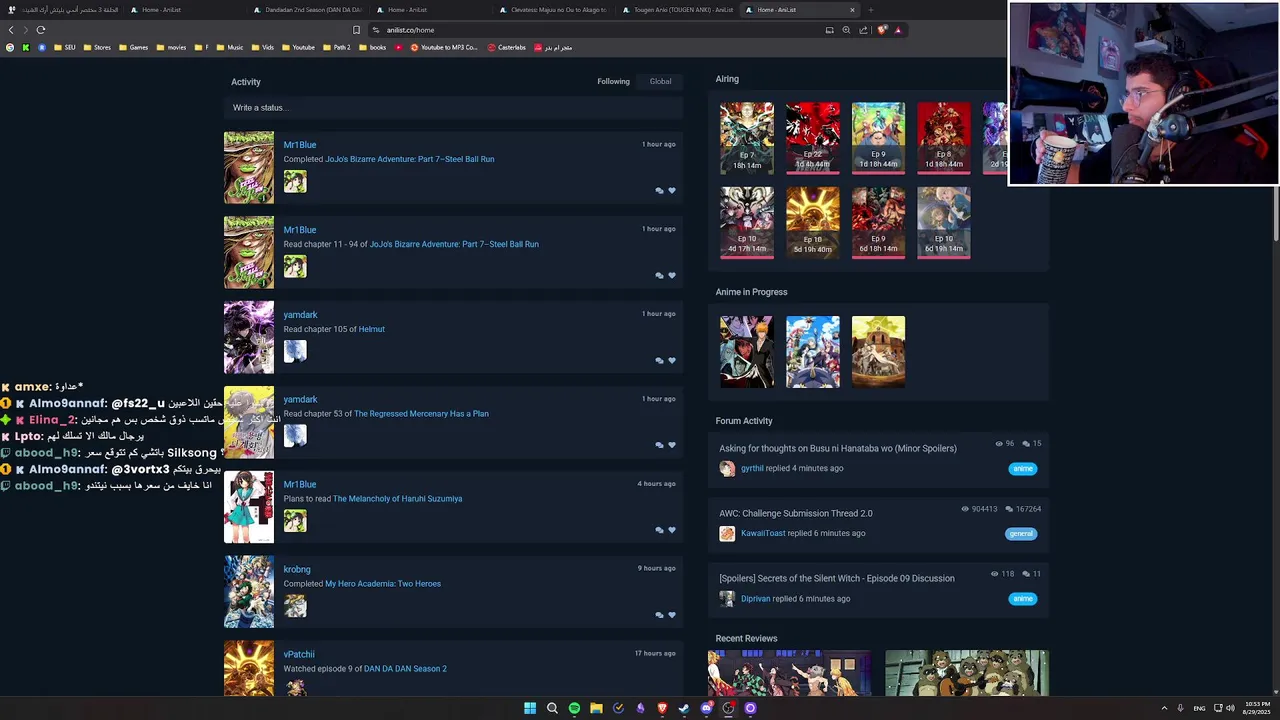
Task: Show hidden system tray icons
Action: 1164,708
